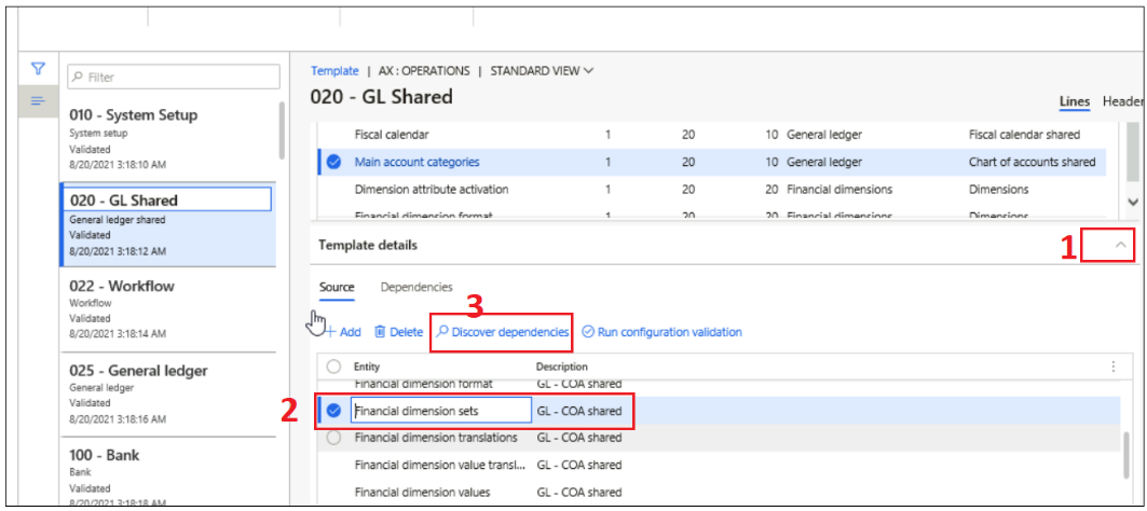Viewport: 1147px width, 511px height.
Task: Select 025 - General ledger template
Action: coord(168,394)
